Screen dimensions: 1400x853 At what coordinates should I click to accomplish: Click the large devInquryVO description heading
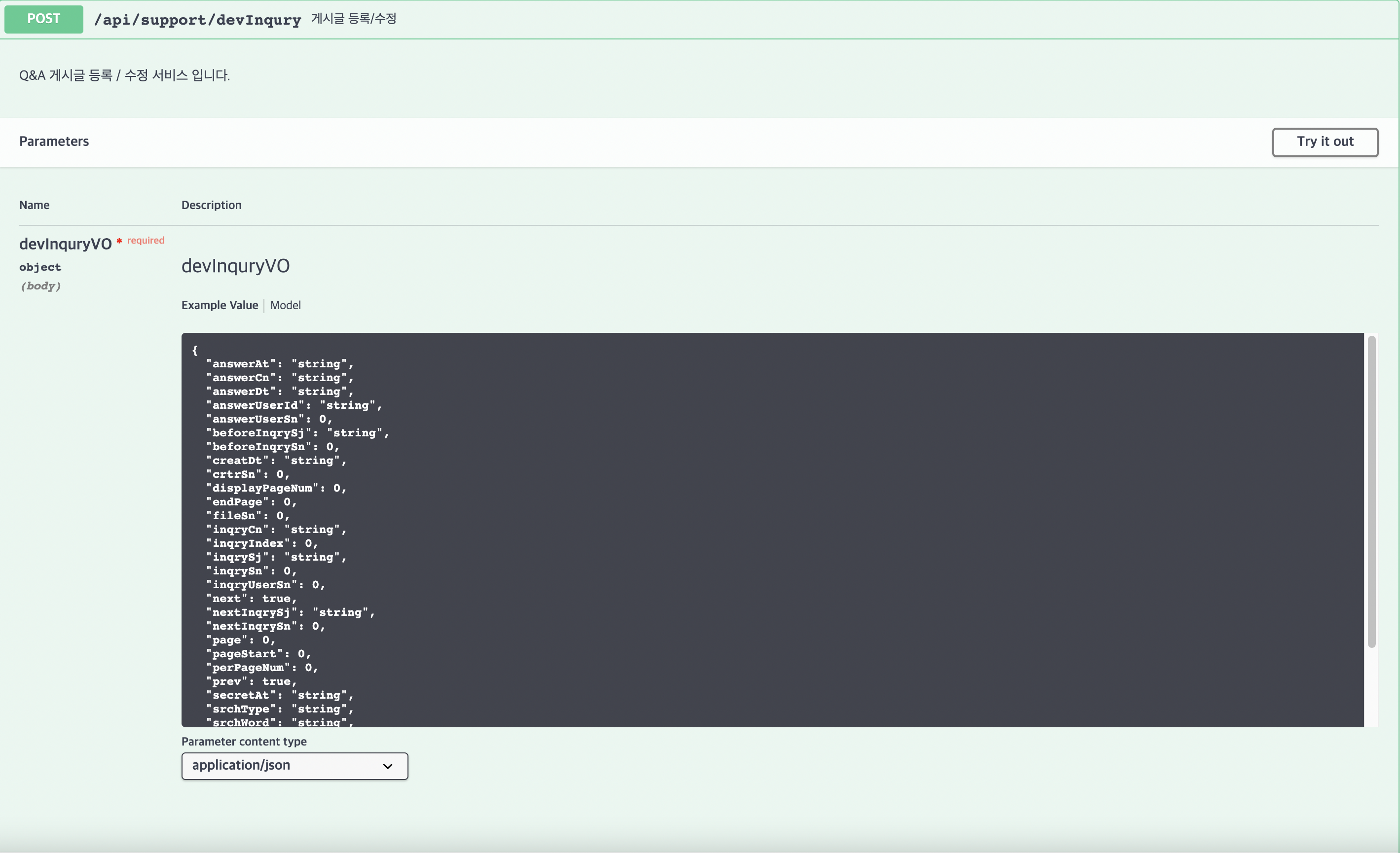pos(235,266)
